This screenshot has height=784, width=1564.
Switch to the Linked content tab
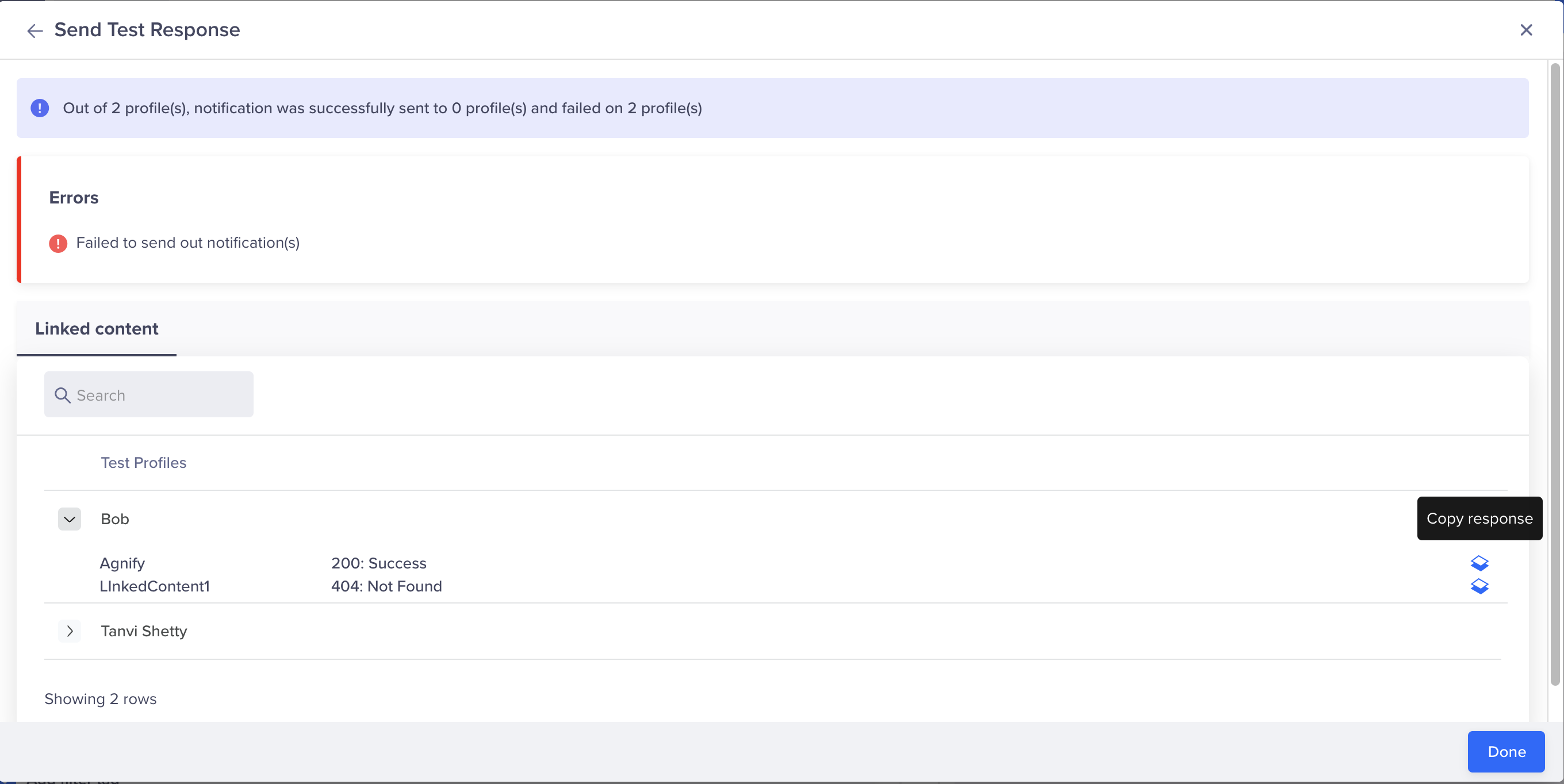tap(97, 329)
